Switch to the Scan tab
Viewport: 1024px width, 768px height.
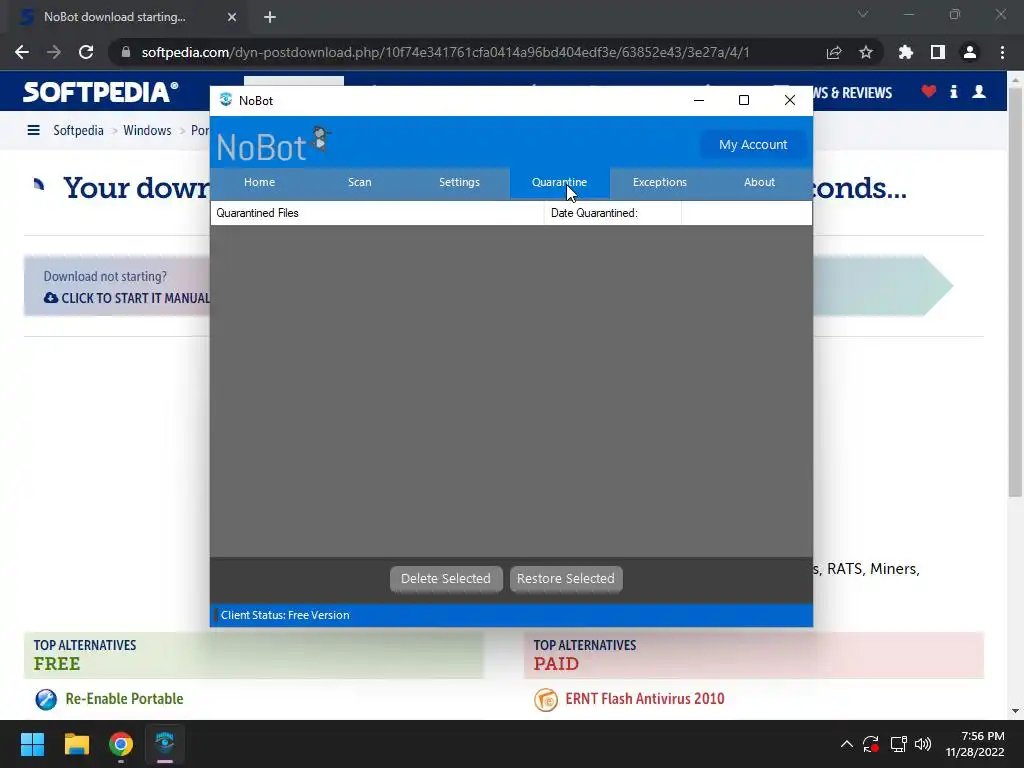click(x=359, y=182)
